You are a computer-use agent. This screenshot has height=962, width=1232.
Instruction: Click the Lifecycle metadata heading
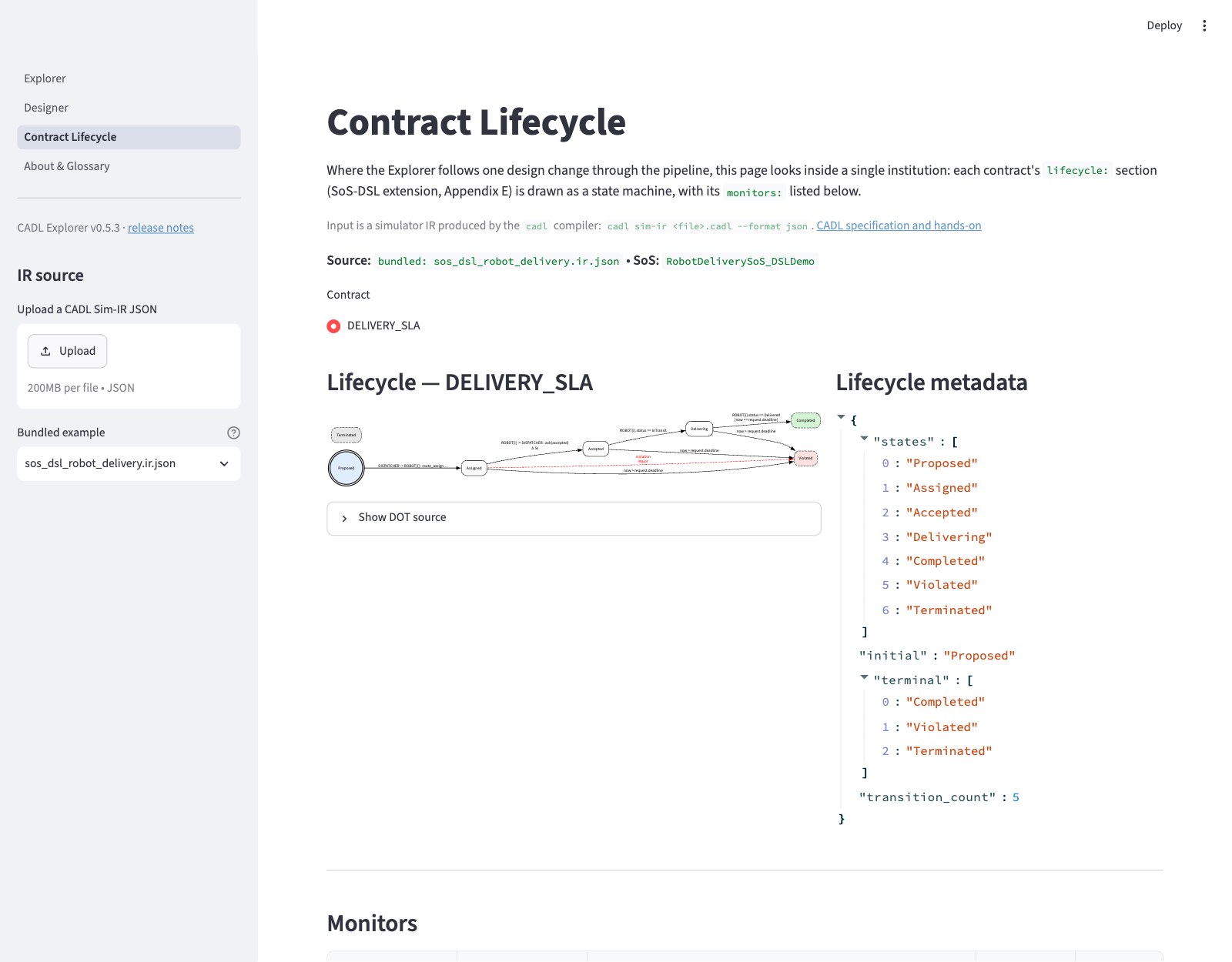click(932, 382)
